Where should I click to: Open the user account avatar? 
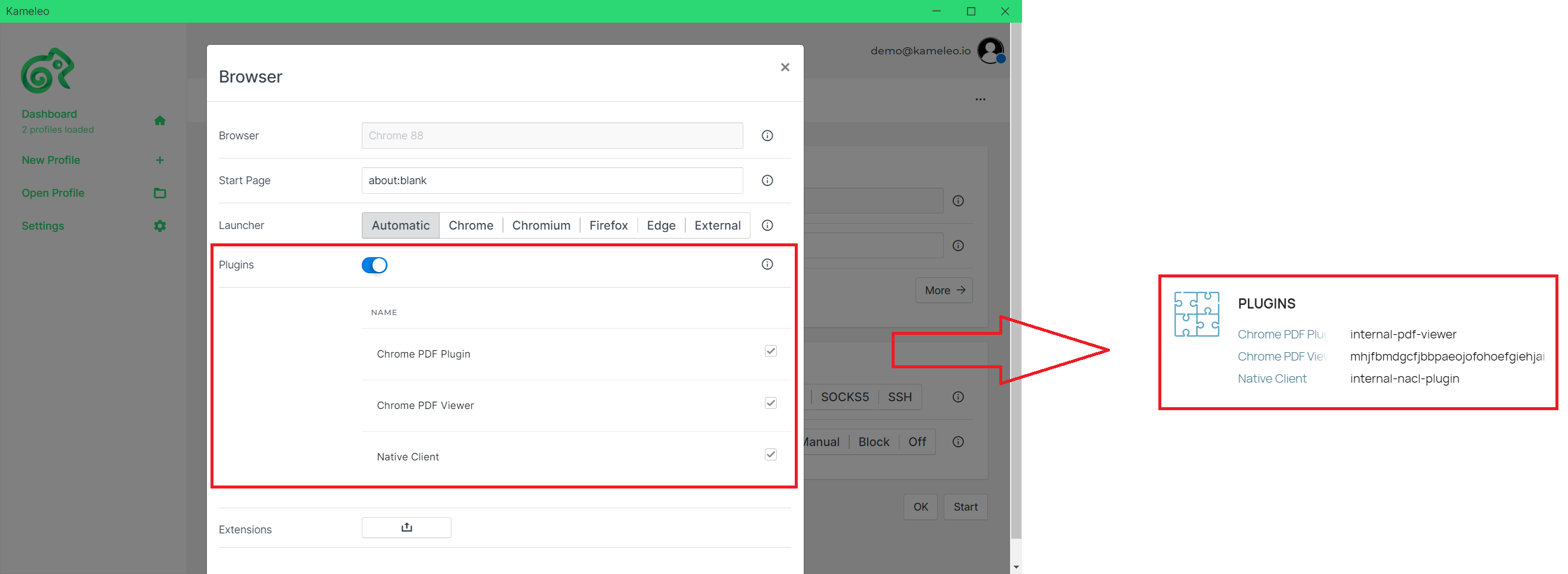point(990,50)
